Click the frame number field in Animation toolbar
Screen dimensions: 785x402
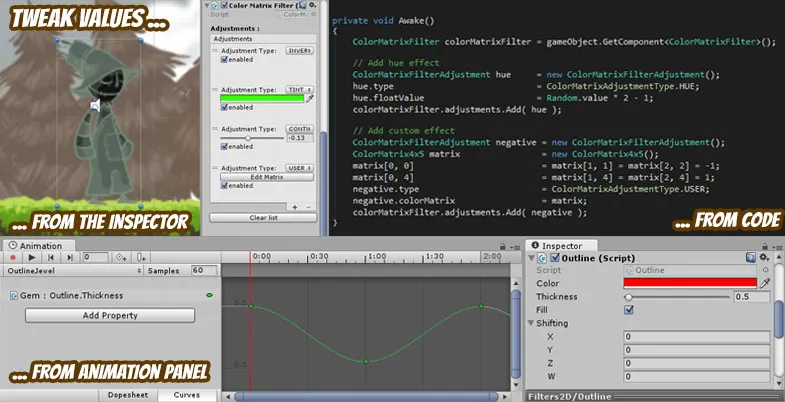(95, 257)
